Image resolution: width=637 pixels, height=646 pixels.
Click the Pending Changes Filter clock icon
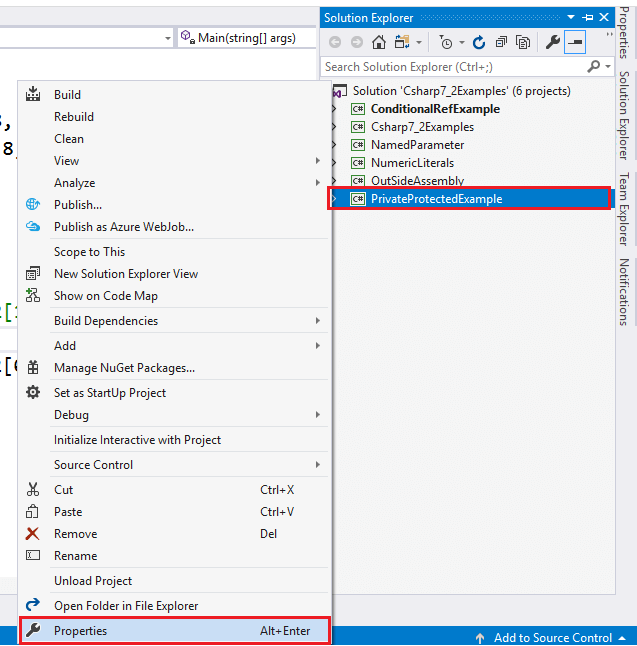click(x=446, y=42)
